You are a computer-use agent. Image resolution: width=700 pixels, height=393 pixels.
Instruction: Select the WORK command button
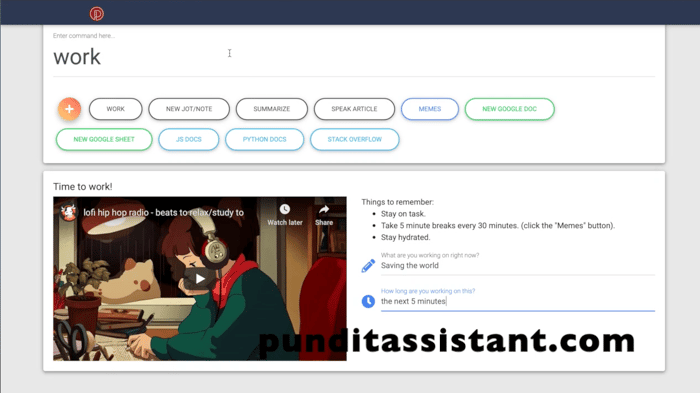pos(116,109)
